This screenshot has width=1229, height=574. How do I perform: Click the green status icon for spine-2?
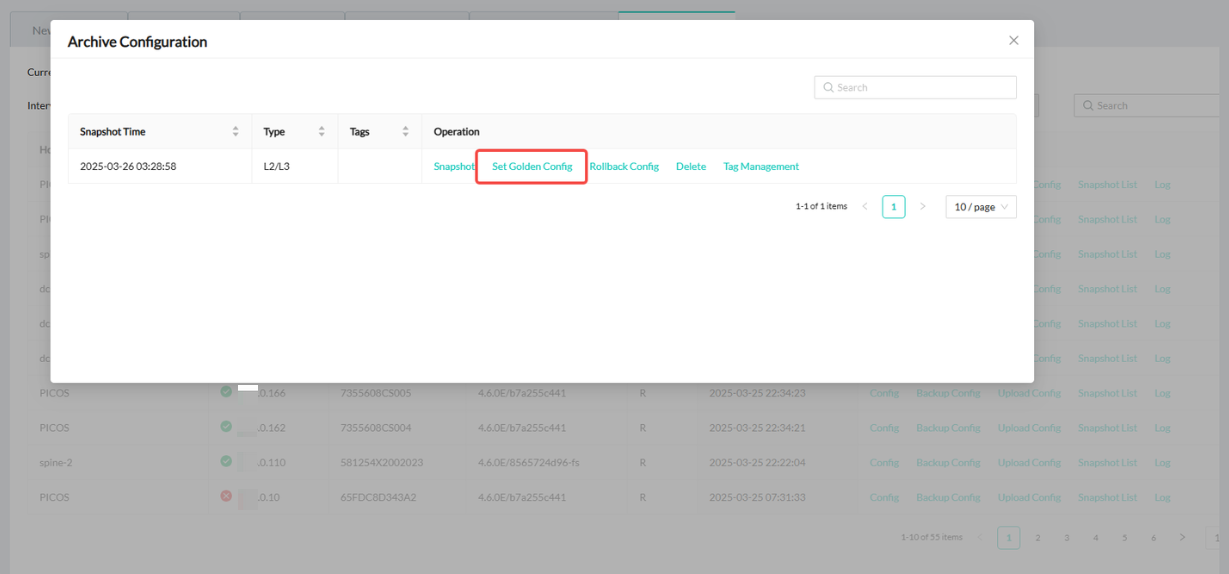[x=226, y=462]
